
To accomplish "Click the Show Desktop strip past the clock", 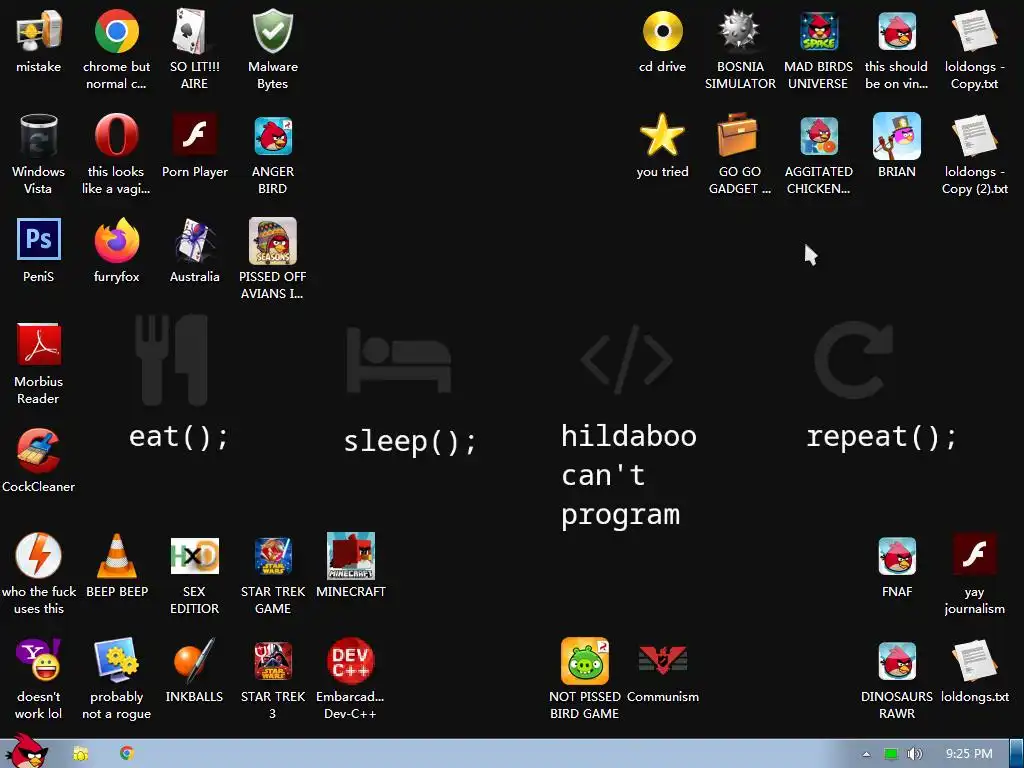I will pos(1016,754).
